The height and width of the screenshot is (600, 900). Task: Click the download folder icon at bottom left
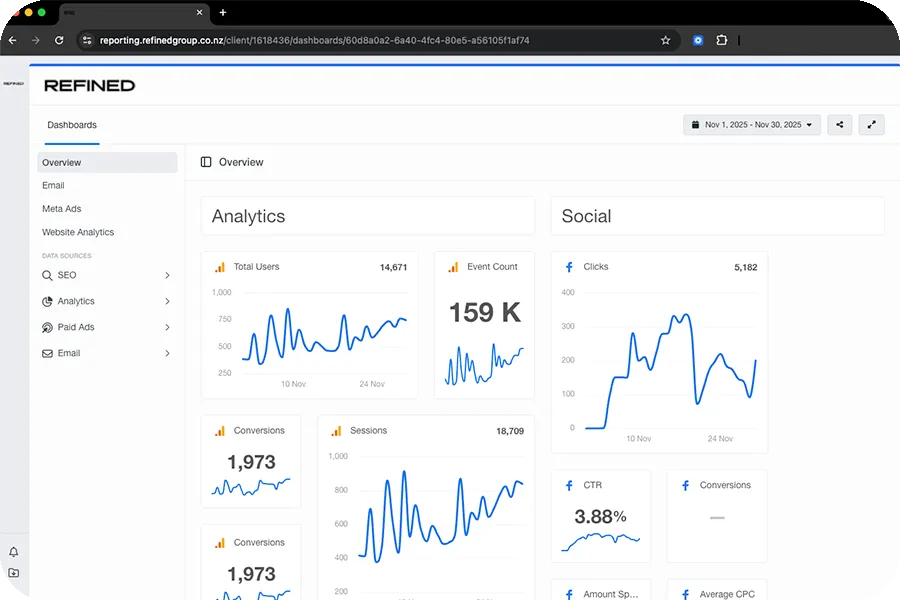pos(14,573)
